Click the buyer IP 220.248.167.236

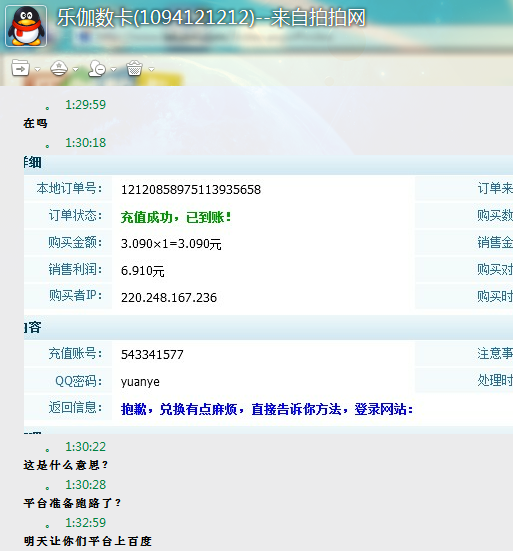coord(169,298)
